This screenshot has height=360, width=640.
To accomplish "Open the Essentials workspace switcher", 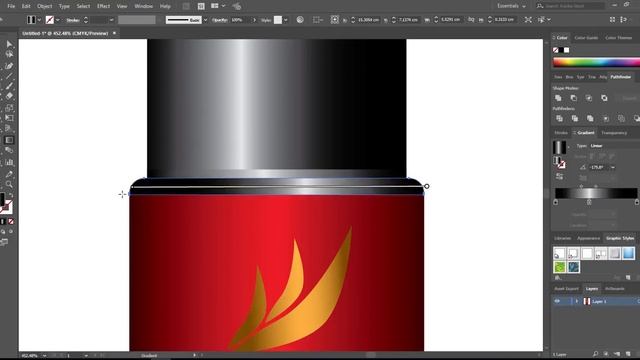I will coord(511,6).
